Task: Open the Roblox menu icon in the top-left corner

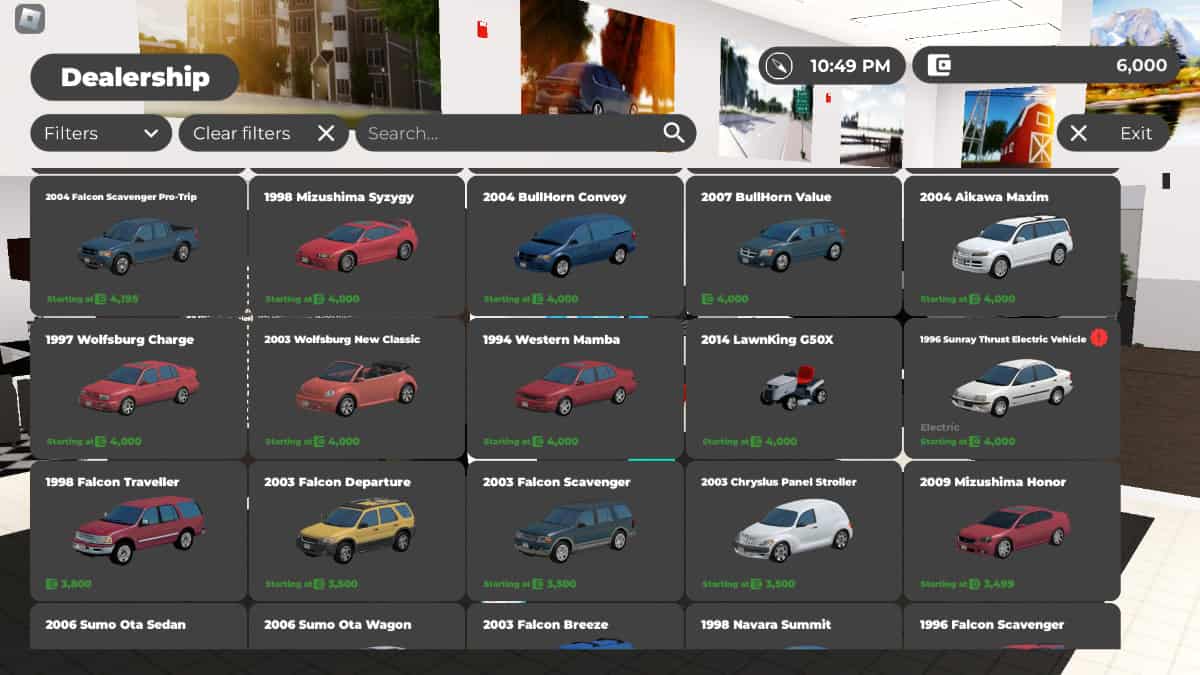Action: [x=30, y=19]
